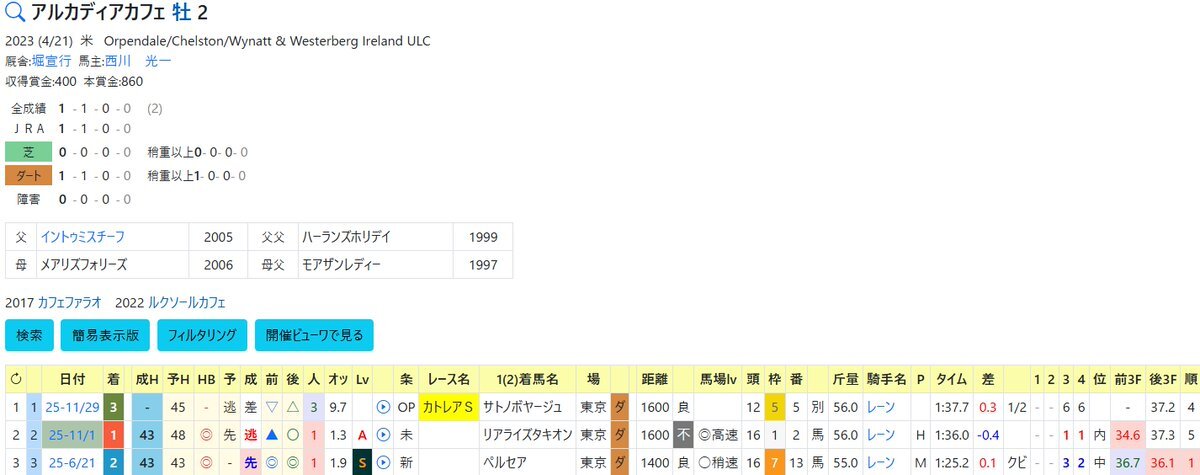Click the 不 track condition badge
This screenshot has width=1200, height=475.
pos(683,436)
